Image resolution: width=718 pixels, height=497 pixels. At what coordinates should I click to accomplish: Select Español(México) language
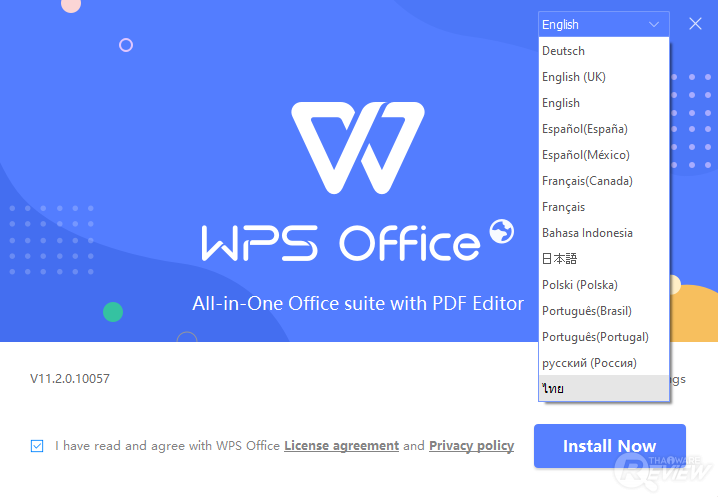point(604,155)
